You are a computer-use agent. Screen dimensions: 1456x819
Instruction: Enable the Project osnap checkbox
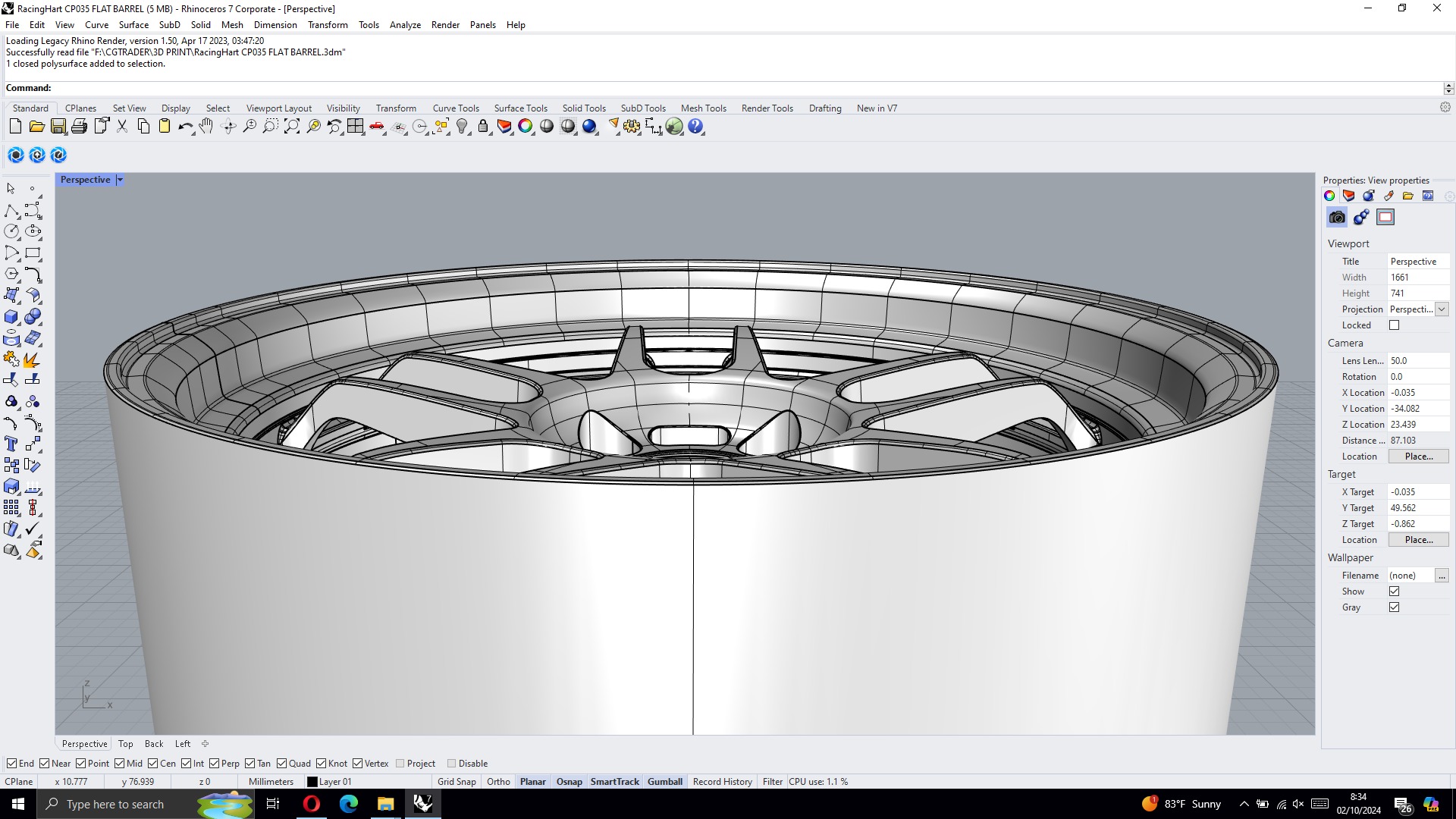tap(400, 764)
